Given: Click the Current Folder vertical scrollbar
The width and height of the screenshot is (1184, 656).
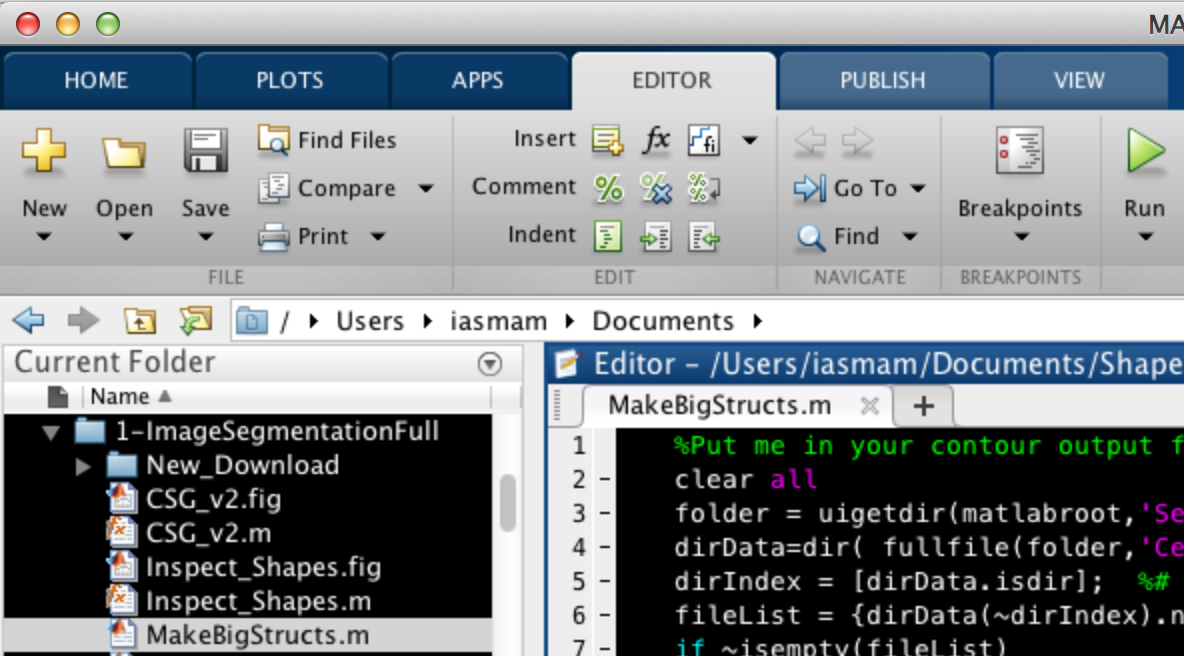Looking at the screenshot, I should (507, 503).
